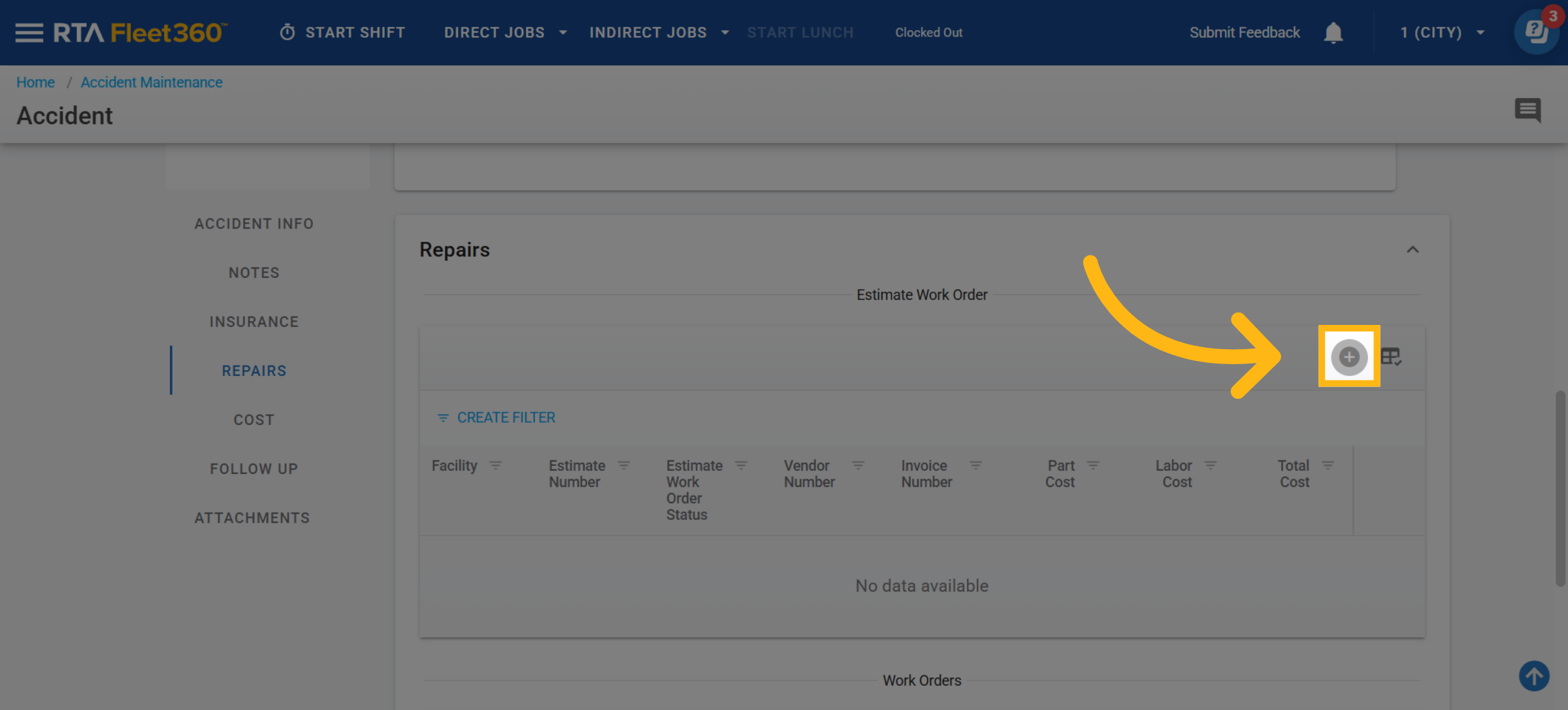Select the Insurance sidebar tab

click(x=254, y=322)
